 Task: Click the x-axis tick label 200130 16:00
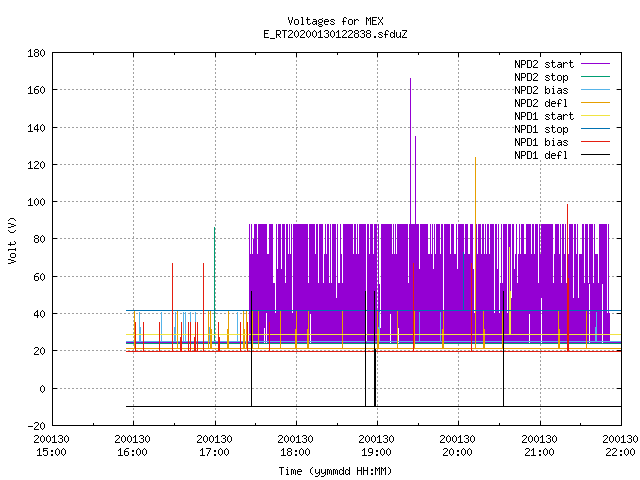133,446
